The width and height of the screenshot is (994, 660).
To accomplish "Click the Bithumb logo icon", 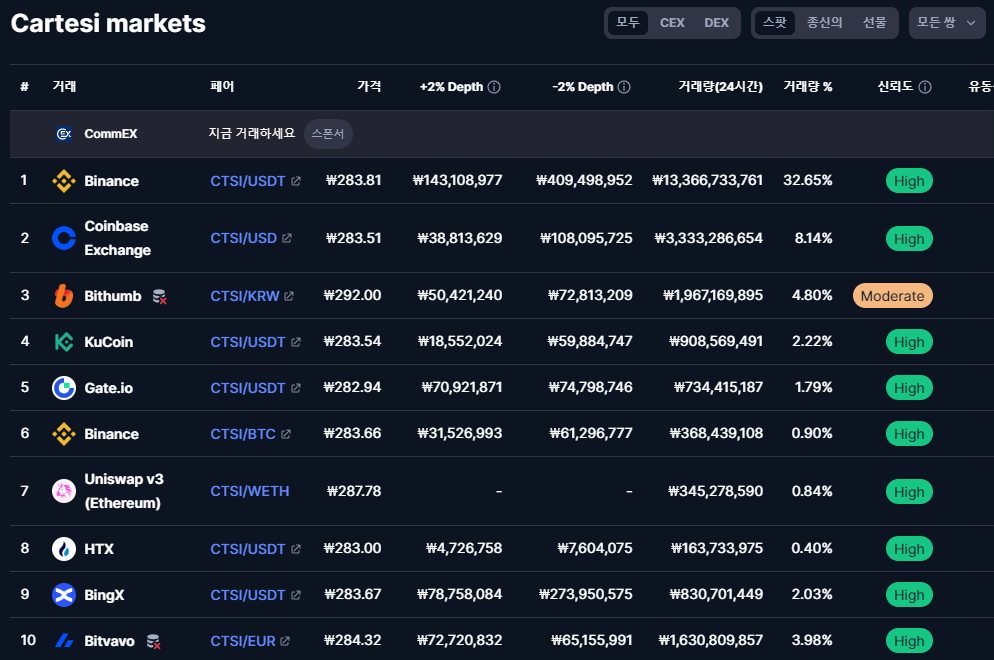I will [x=64, y=296].
